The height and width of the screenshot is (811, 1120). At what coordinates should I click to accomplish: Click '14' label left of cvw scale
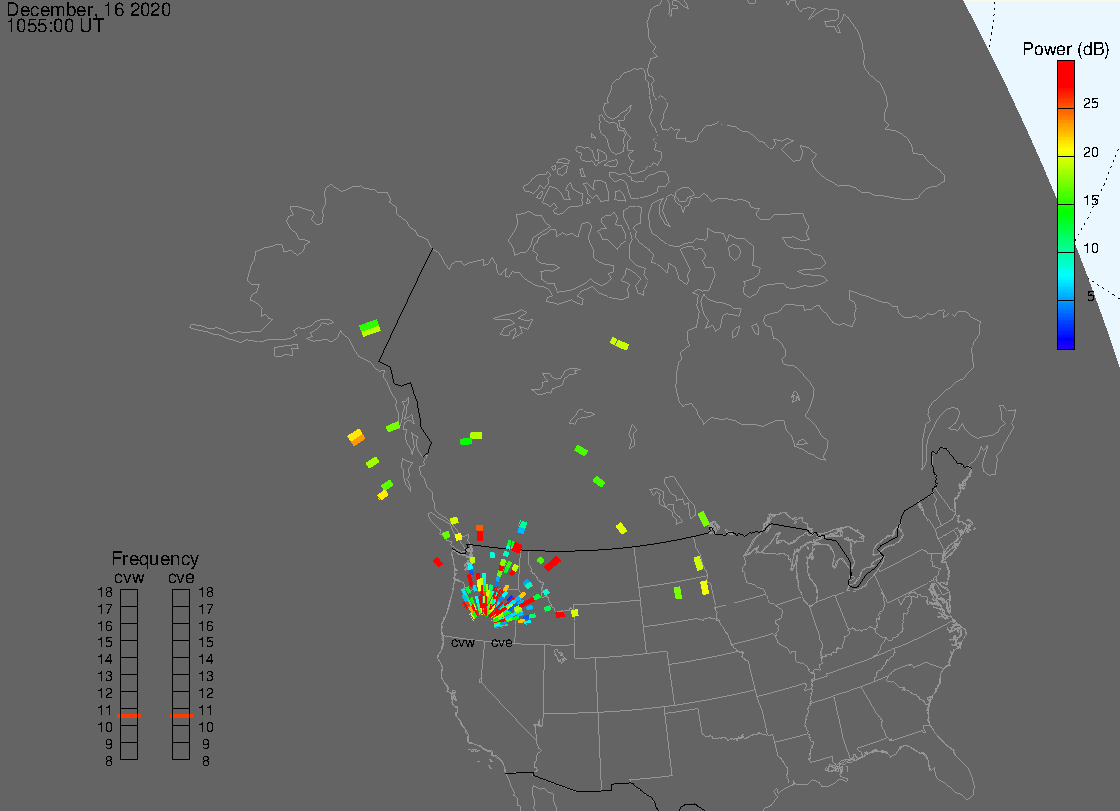(105, 660)
